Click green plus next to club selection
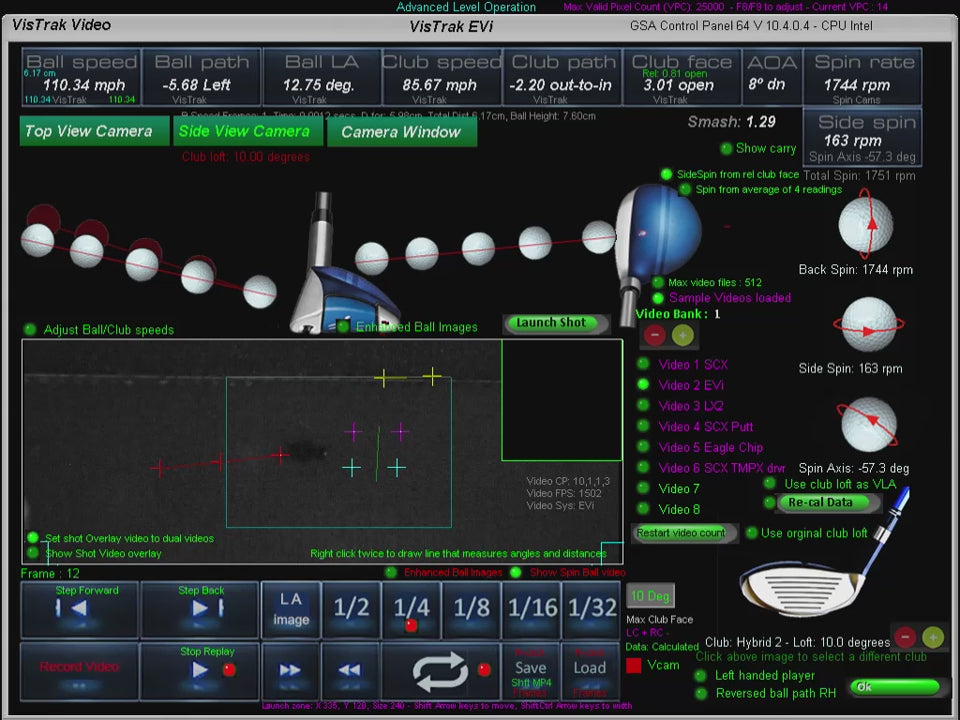Viewport: 960px width, 720px height. click(x=933, y=637)
